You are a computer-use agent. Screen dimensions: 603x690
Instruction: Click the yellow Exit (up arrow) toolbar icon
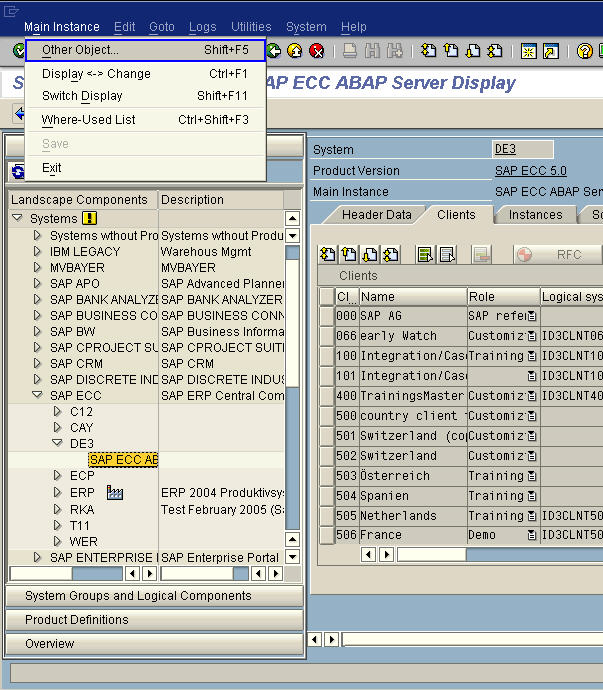[x=295, y=51]
